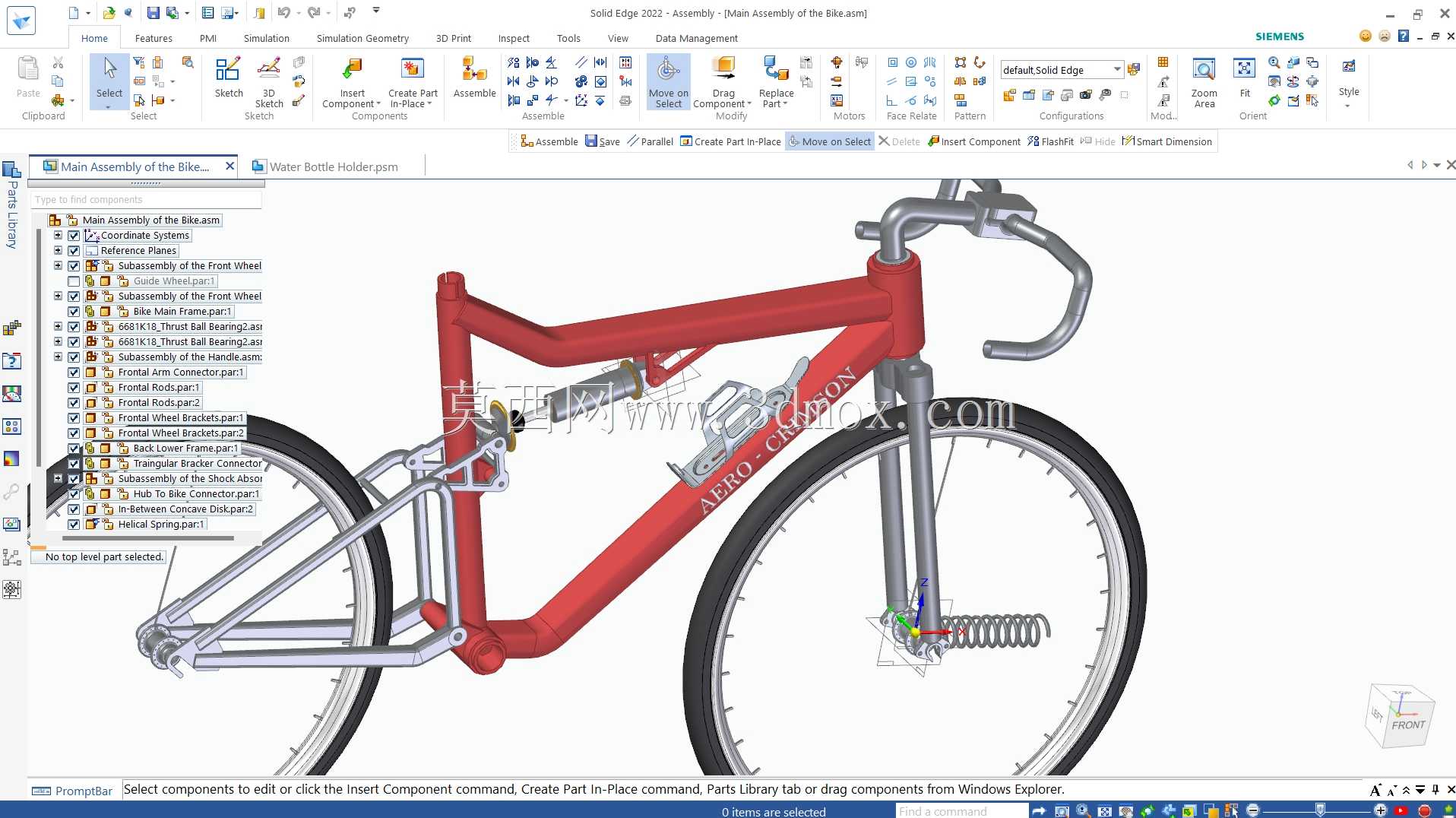Open the Replace Part tool
The width and height of the screenshot is (1456, 818).
[x=776, y=81]
